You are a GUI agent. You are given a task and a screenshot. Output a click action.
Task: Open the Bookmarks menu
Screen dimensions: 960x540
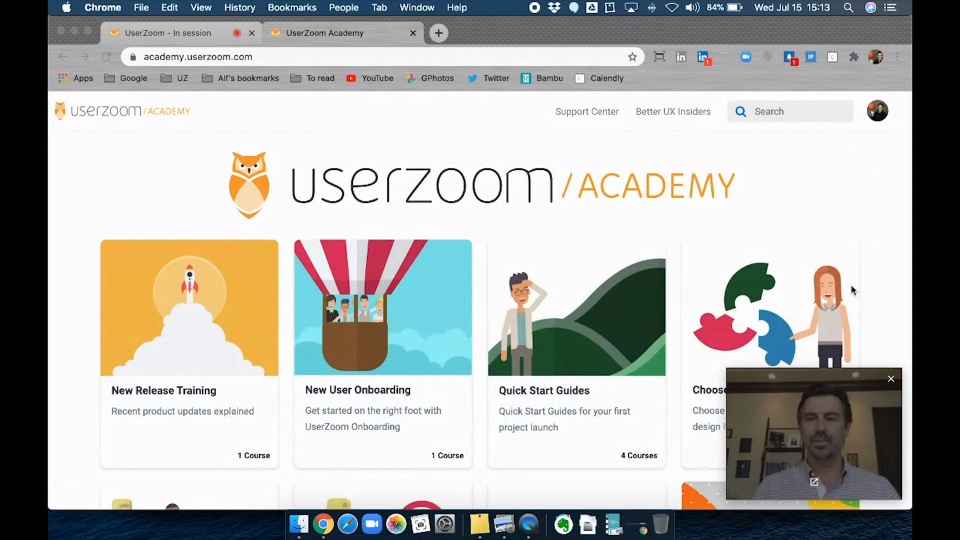[x=292, y=7]
